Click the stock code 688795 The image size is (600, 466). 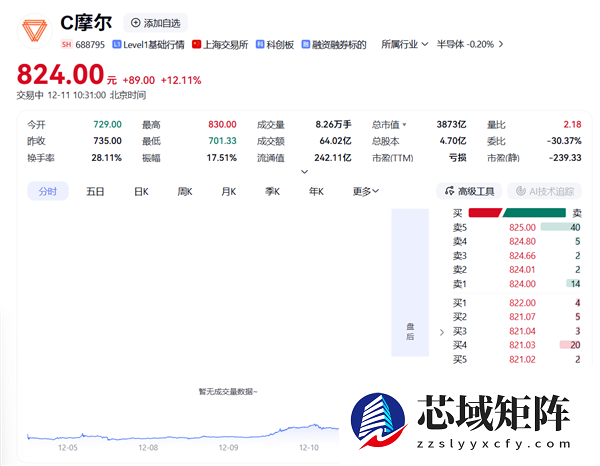click(x=90, y=44)
